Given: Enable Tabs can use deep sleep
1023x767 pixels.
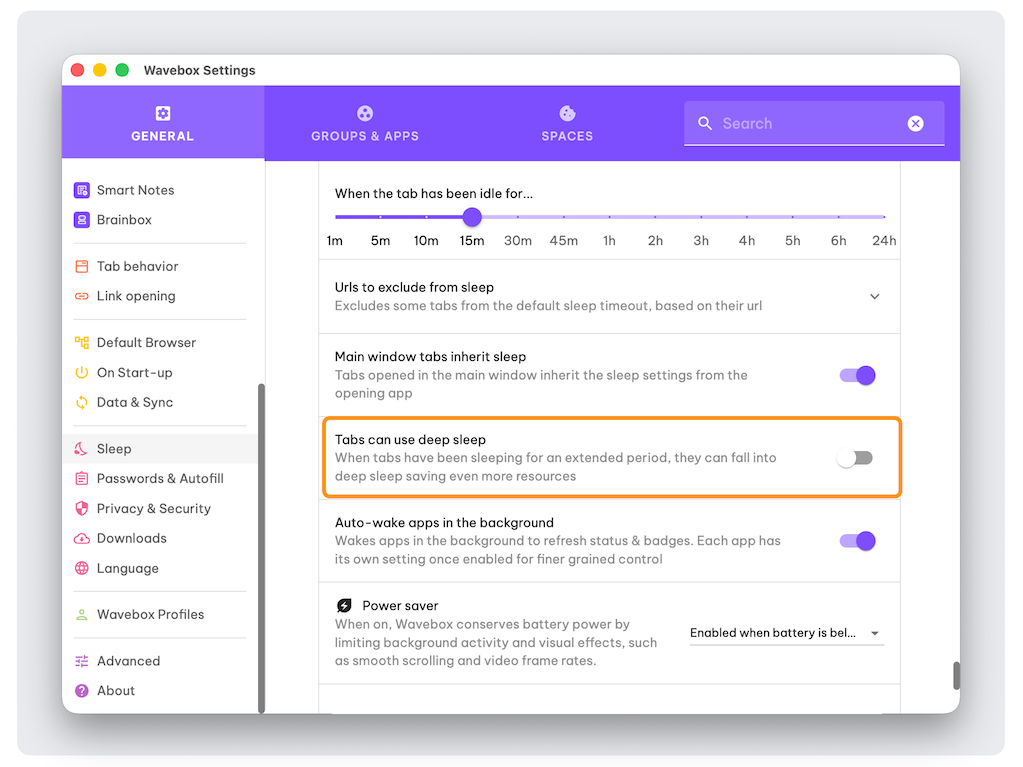Looking at the screenshot, I should [855, 458].
